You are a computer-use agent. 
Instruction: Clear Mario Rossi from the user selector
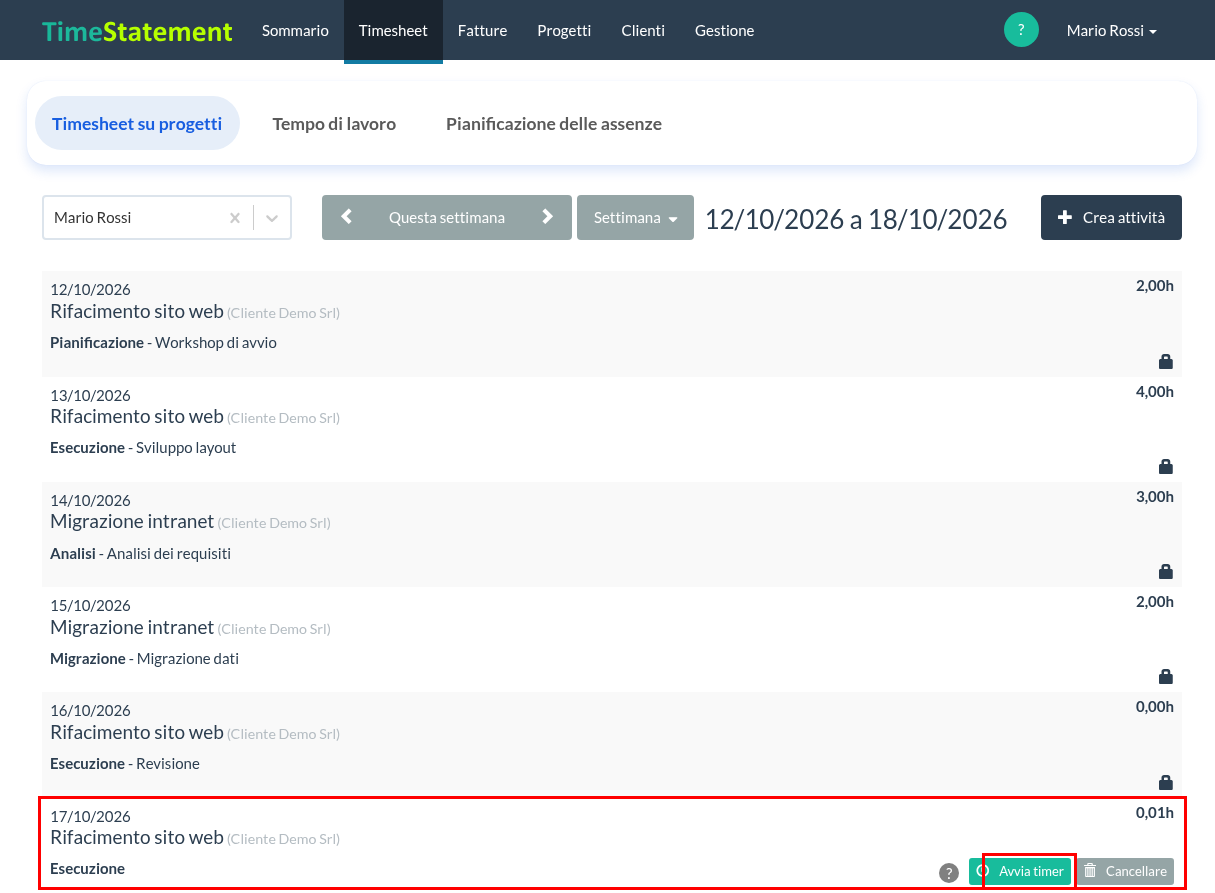(x=235, y=218)
